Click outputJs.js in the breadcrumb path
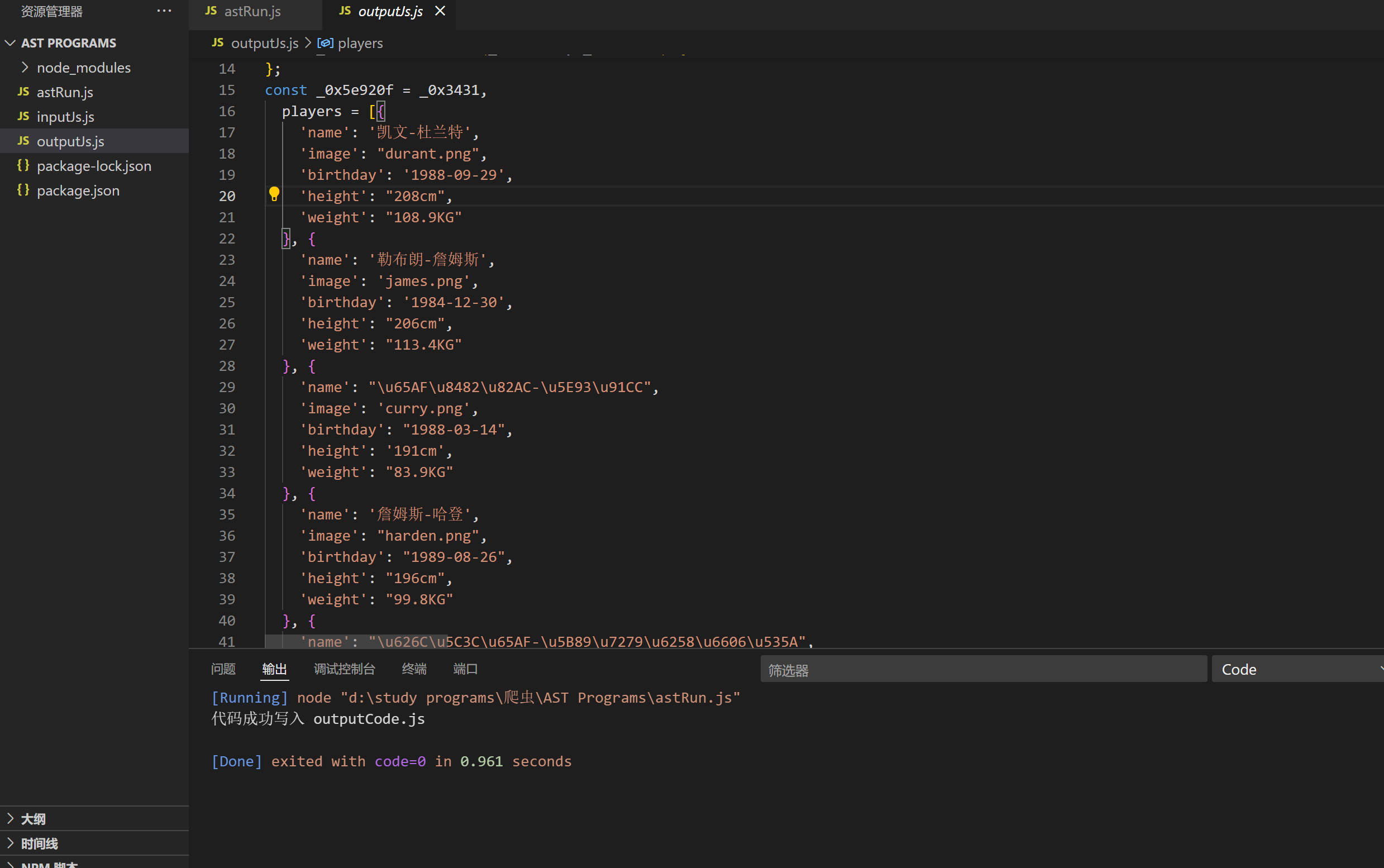Viewport: 1384px width, 868px height. (x=264, y=43)
